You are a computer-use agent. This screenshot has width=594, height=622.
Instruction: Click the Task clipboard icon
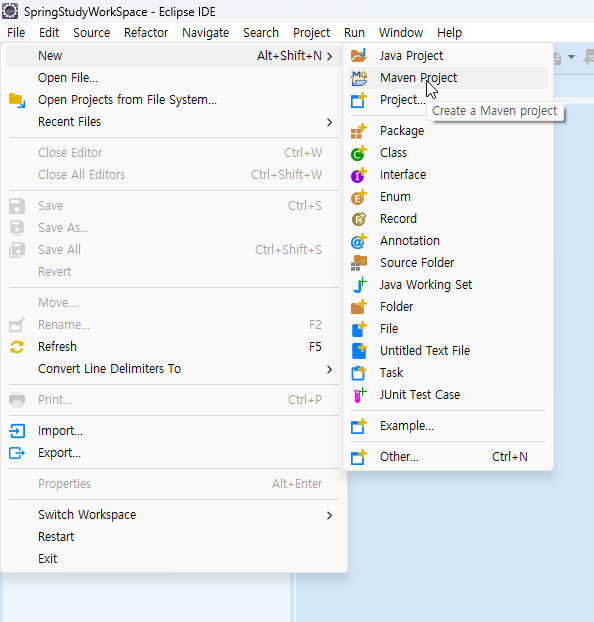point(359,373)
